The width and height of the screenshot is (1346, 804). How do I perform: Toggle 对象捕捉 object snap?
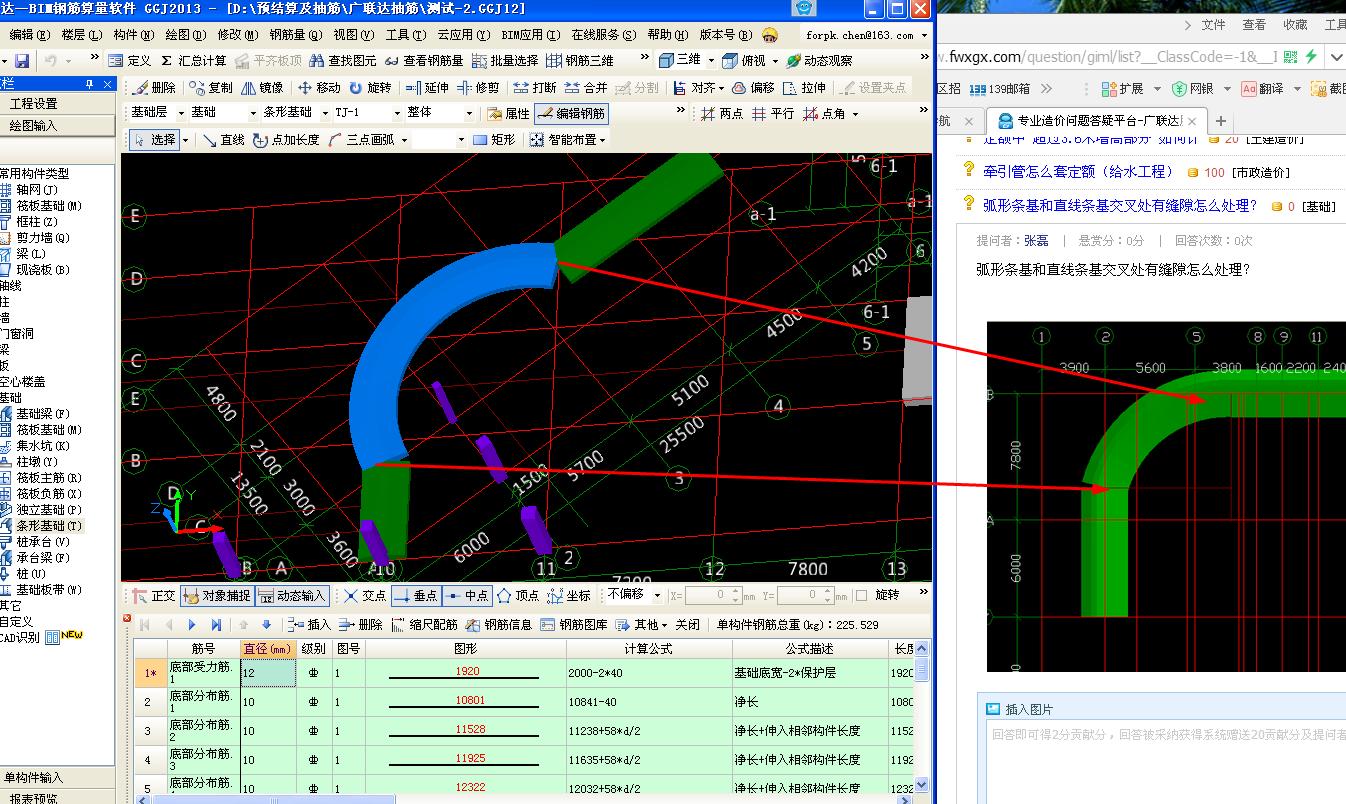point(217,596)
